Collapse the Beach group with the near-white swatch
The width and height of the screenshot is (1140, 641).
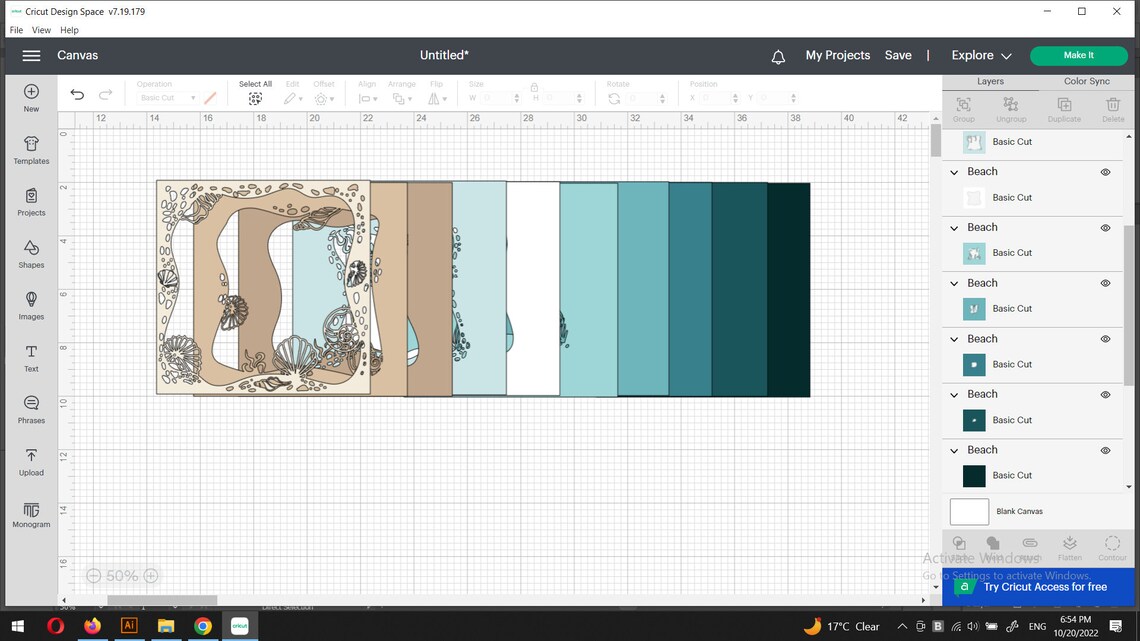[x=955, y=172]
